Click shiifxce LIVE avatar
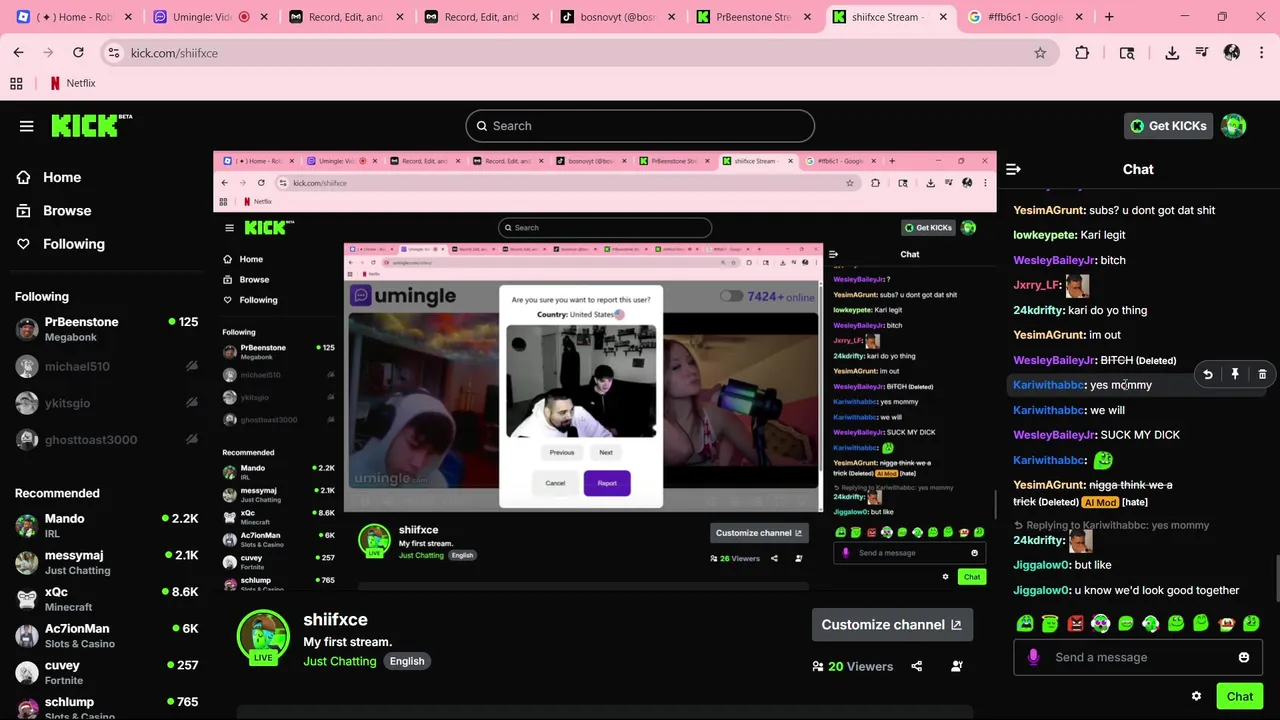 pyautogui.click(x=263, y=637)
